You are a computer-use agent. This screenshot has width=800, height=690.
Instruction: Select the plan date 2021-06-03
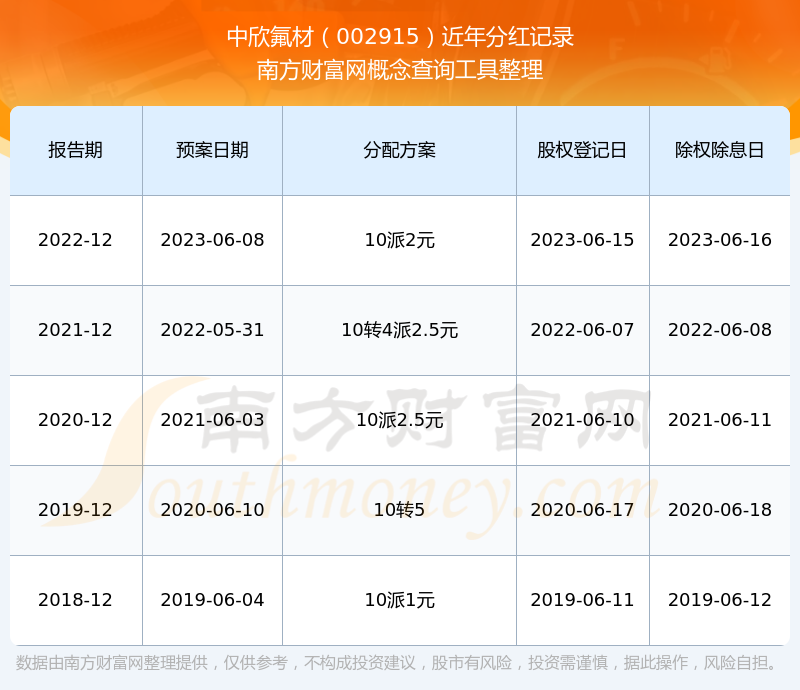tap(212, 420)
